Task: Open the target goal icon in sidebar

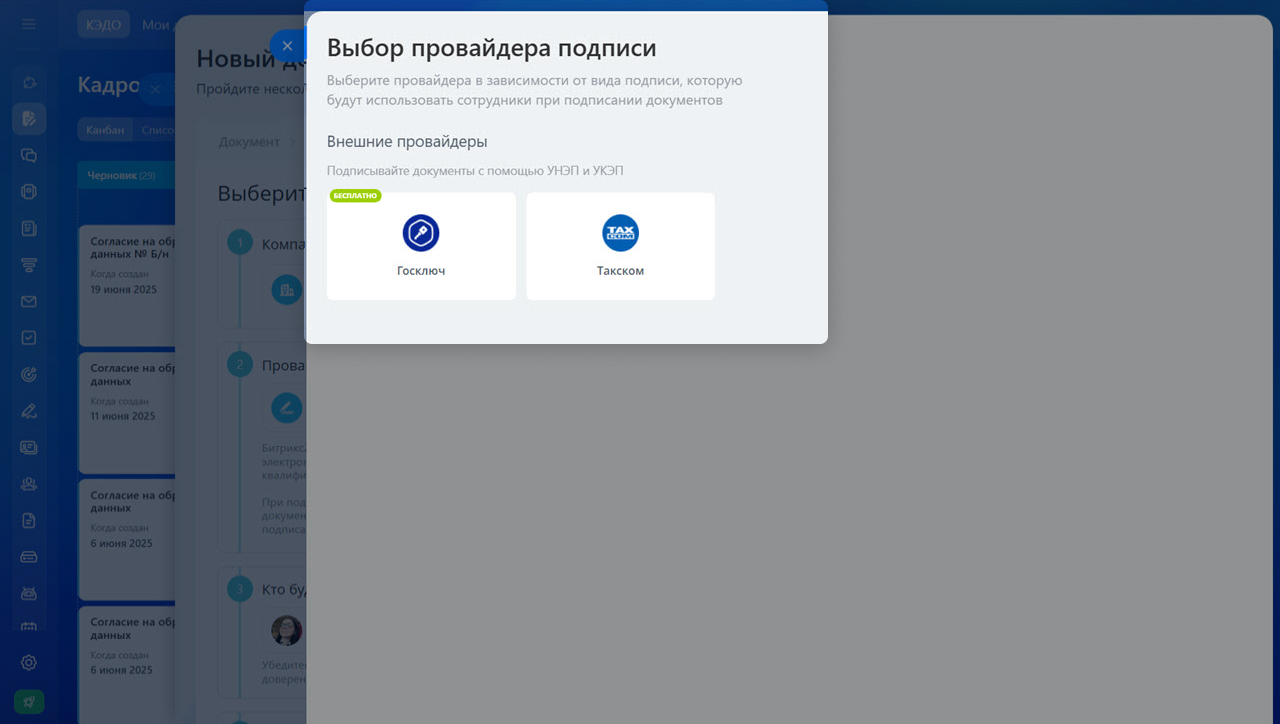Action: tap(29, 374)
